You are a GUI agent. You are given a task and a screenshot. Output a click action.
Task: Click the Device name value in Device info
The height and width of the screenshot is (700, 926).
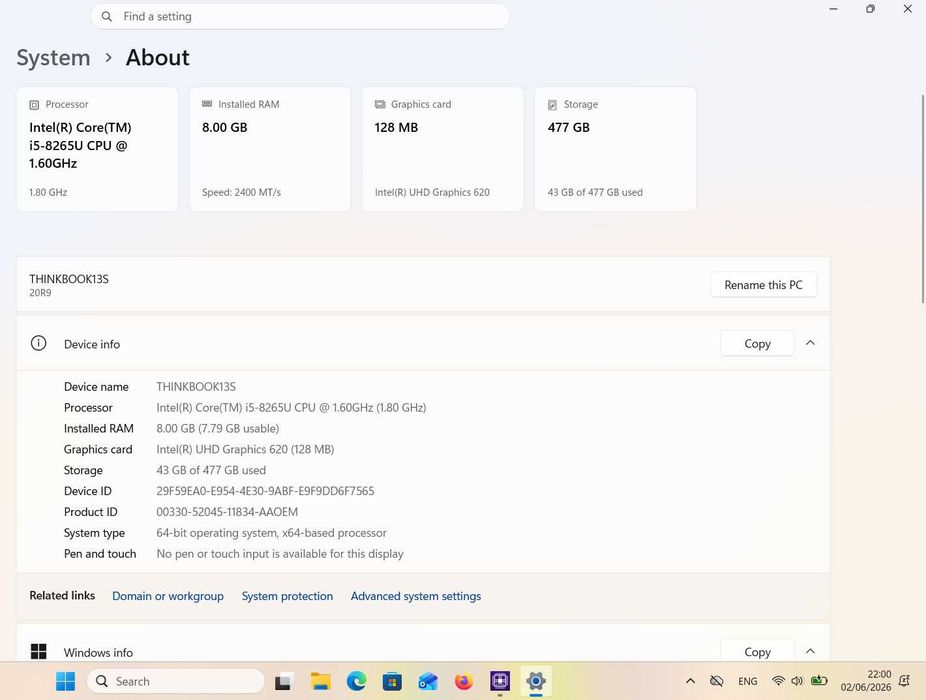pos(196,387)
